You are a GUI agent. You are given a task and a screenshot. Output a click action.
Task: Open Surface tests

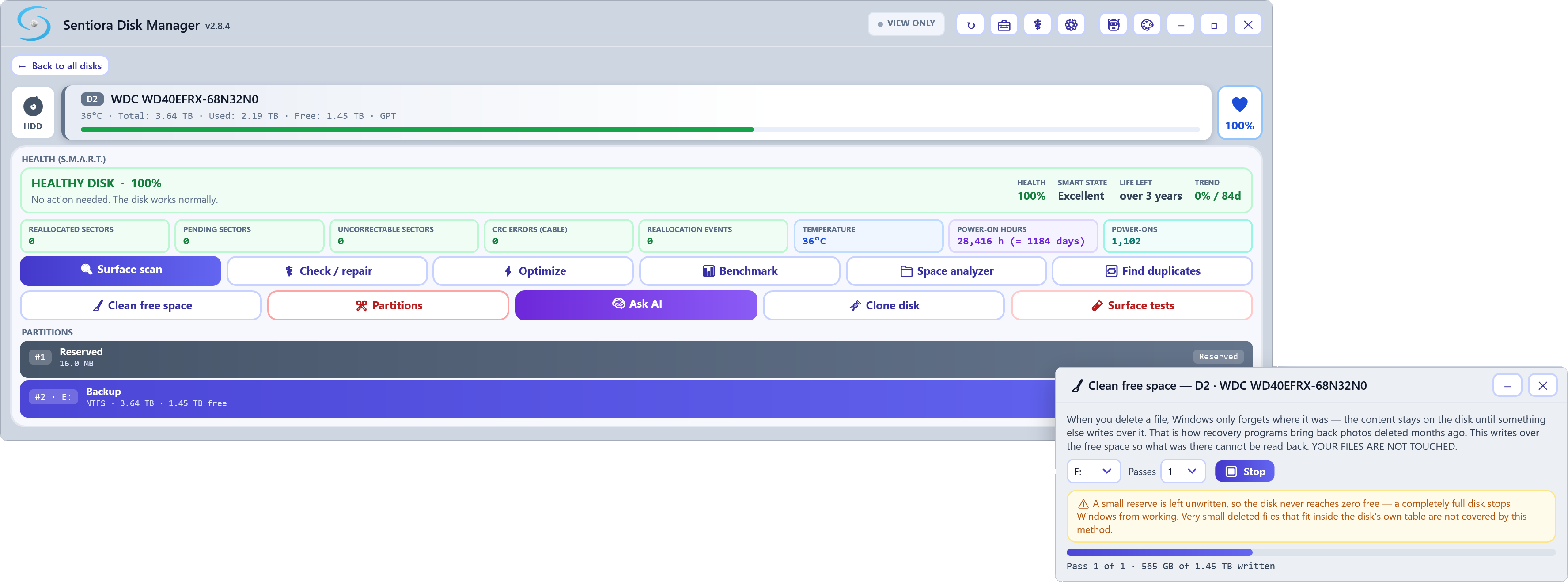click(1132, 306)
